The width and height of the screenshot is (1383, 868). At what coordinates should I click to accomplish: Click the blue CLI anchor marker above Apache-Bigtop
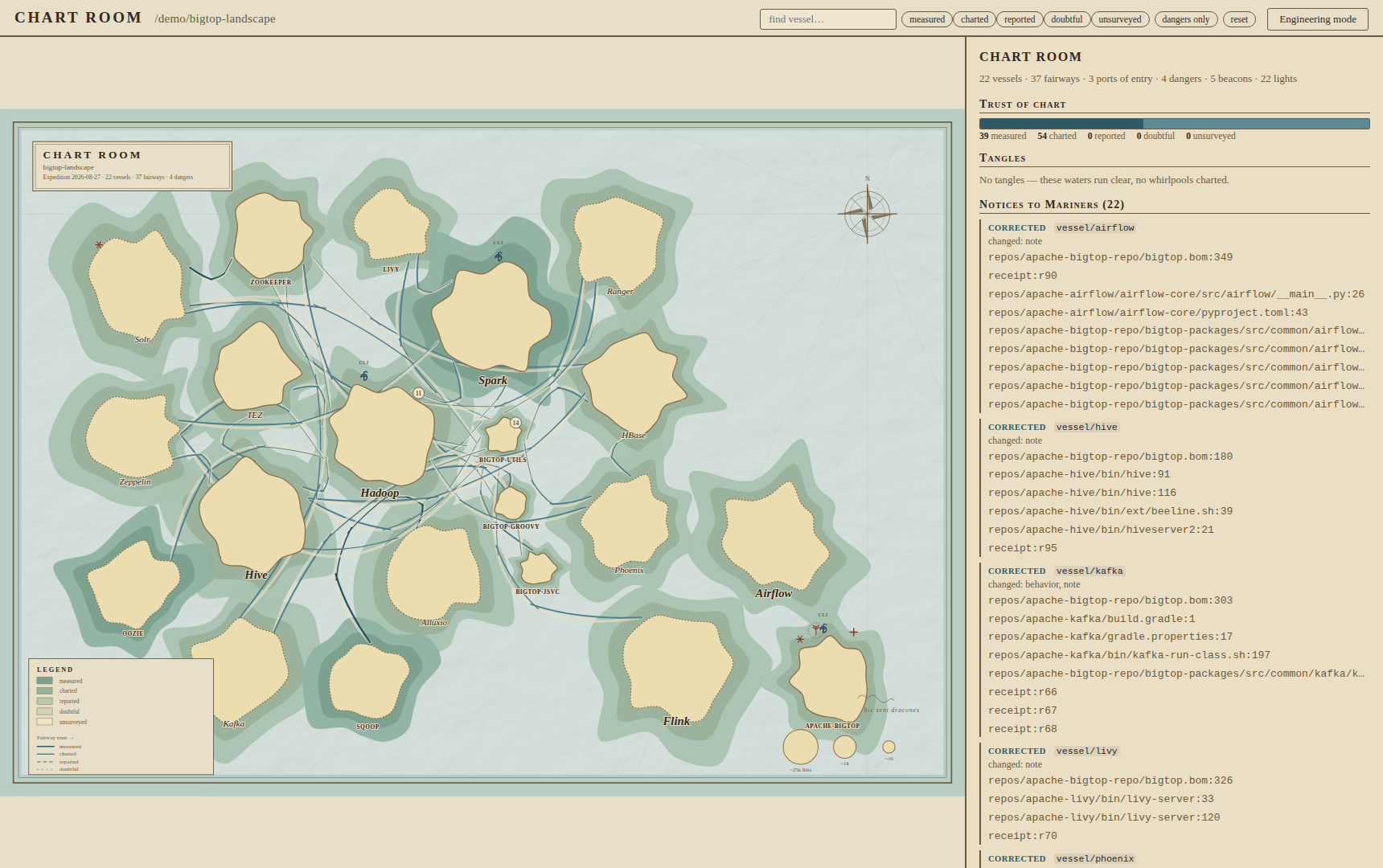[824, 628]
